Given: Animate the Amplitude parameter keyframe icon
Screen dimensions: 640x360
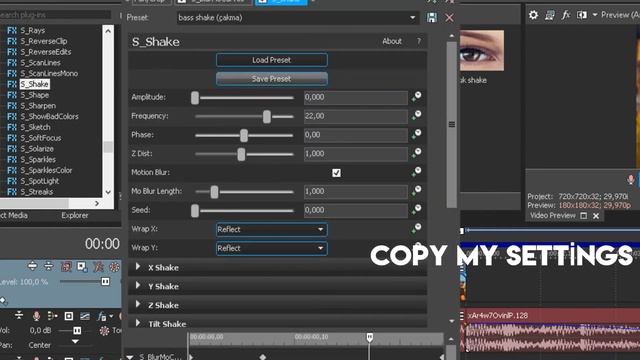Looking at the screenshot, I should pyautogui.click(x=416, y=97).
